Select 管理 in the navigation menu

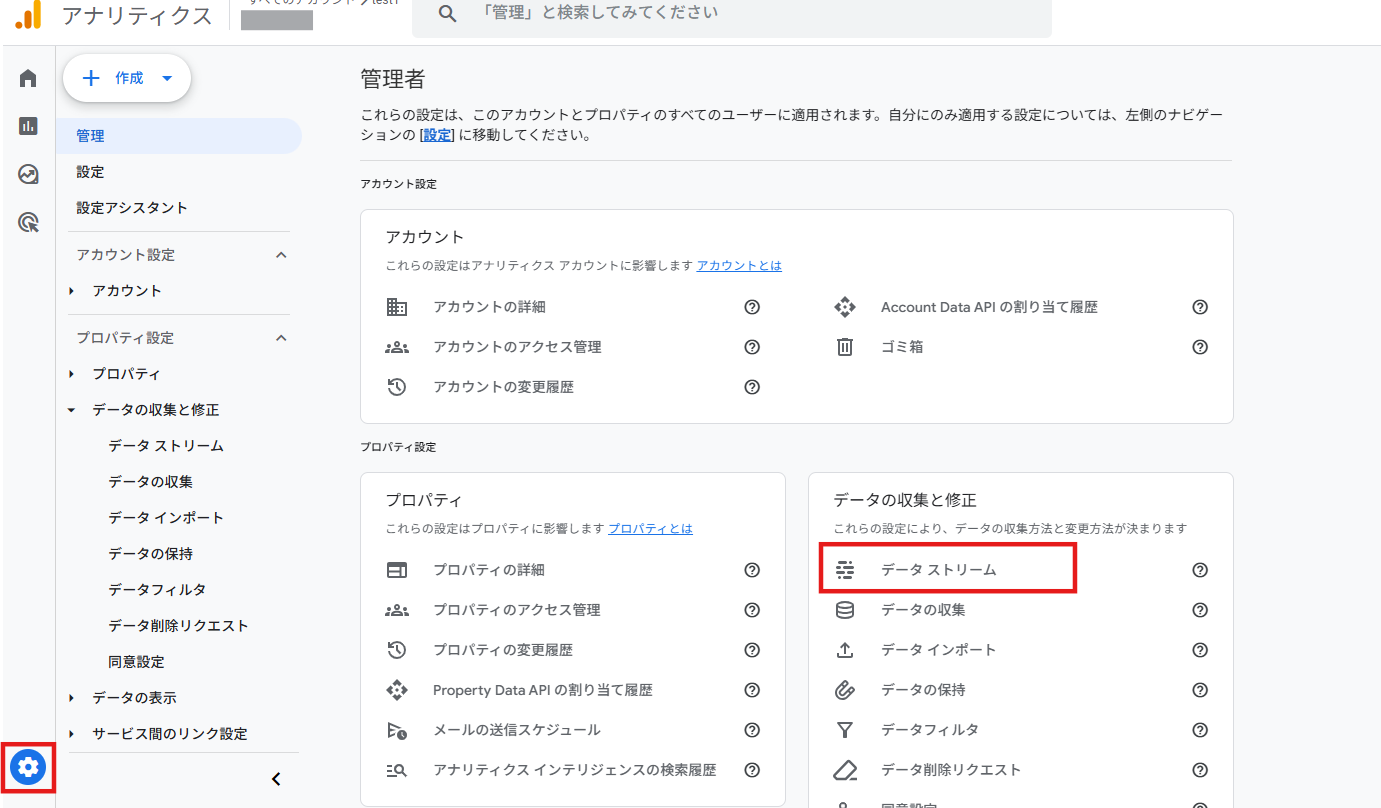point(179,136)
